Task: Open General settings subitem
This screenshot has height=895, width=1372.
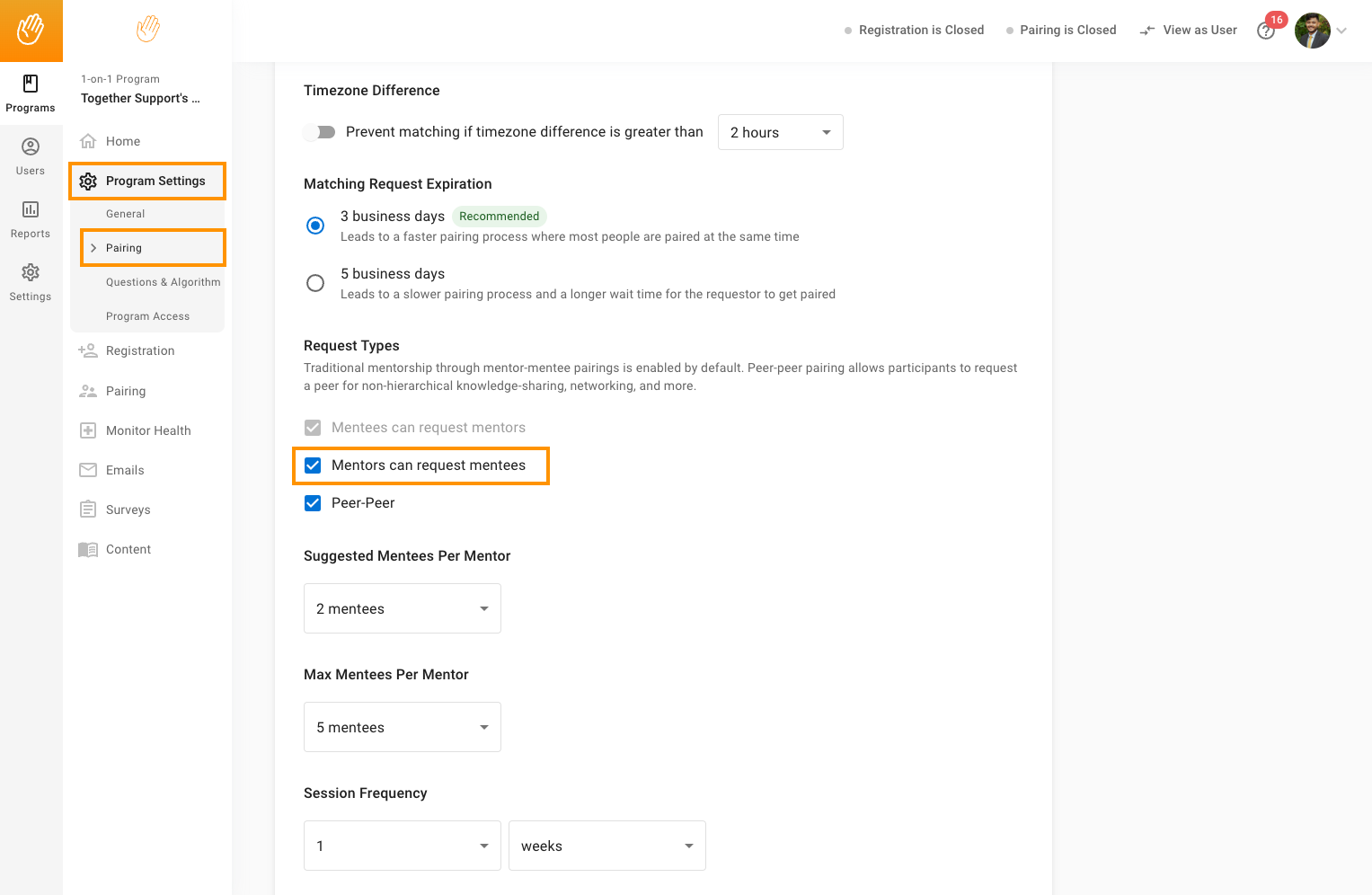Action: 126,214
